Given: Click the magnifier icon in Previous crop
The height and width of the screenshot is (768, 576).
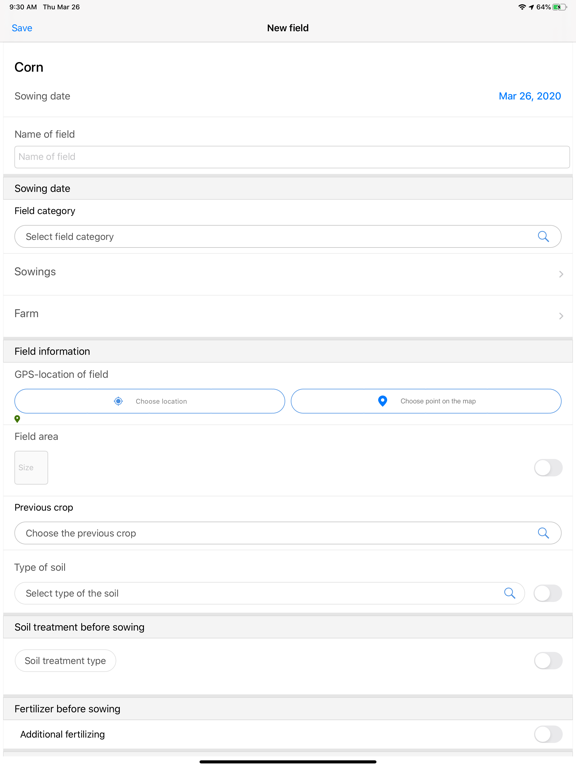Looking at the screenshot, I should tap(543, 533).
